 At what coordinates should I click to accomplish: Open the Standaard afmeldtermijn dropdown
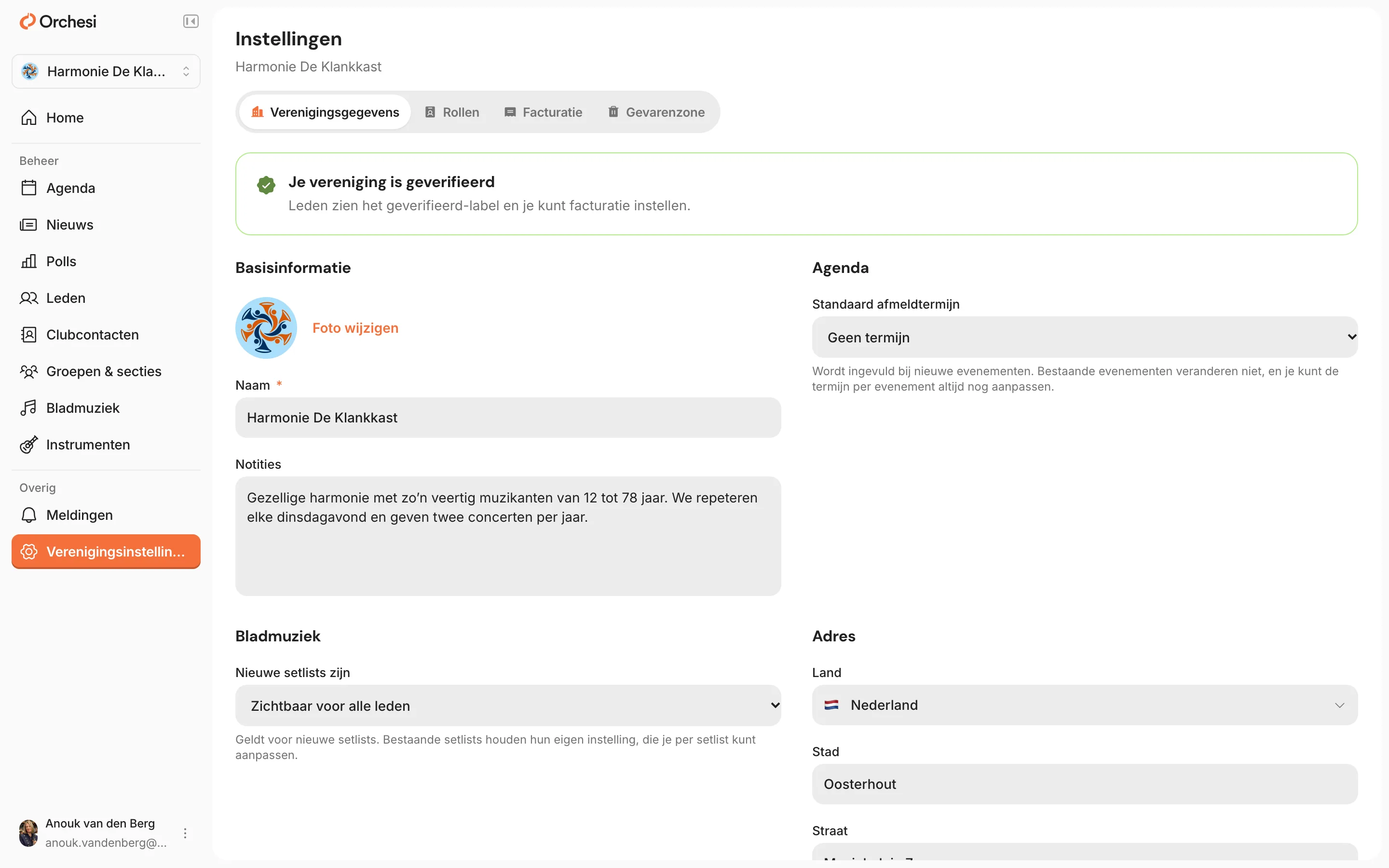[x=1085, y=338]
